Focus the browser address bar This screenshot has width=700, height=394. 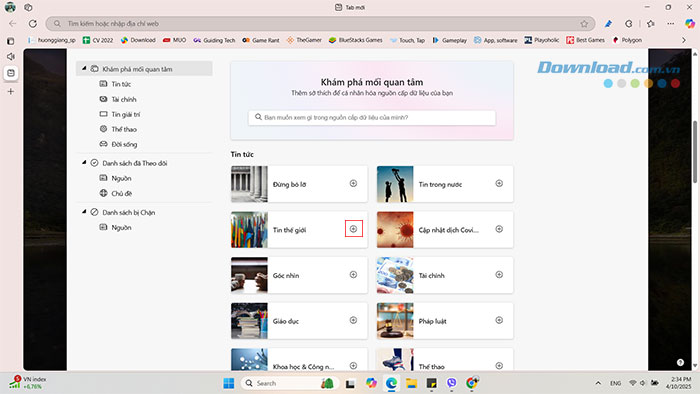319,24
